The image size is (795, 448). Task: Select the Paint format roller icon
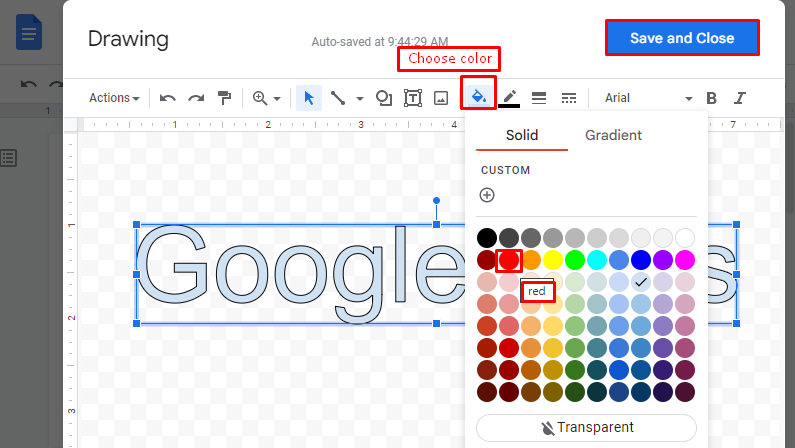pos(224,98)
